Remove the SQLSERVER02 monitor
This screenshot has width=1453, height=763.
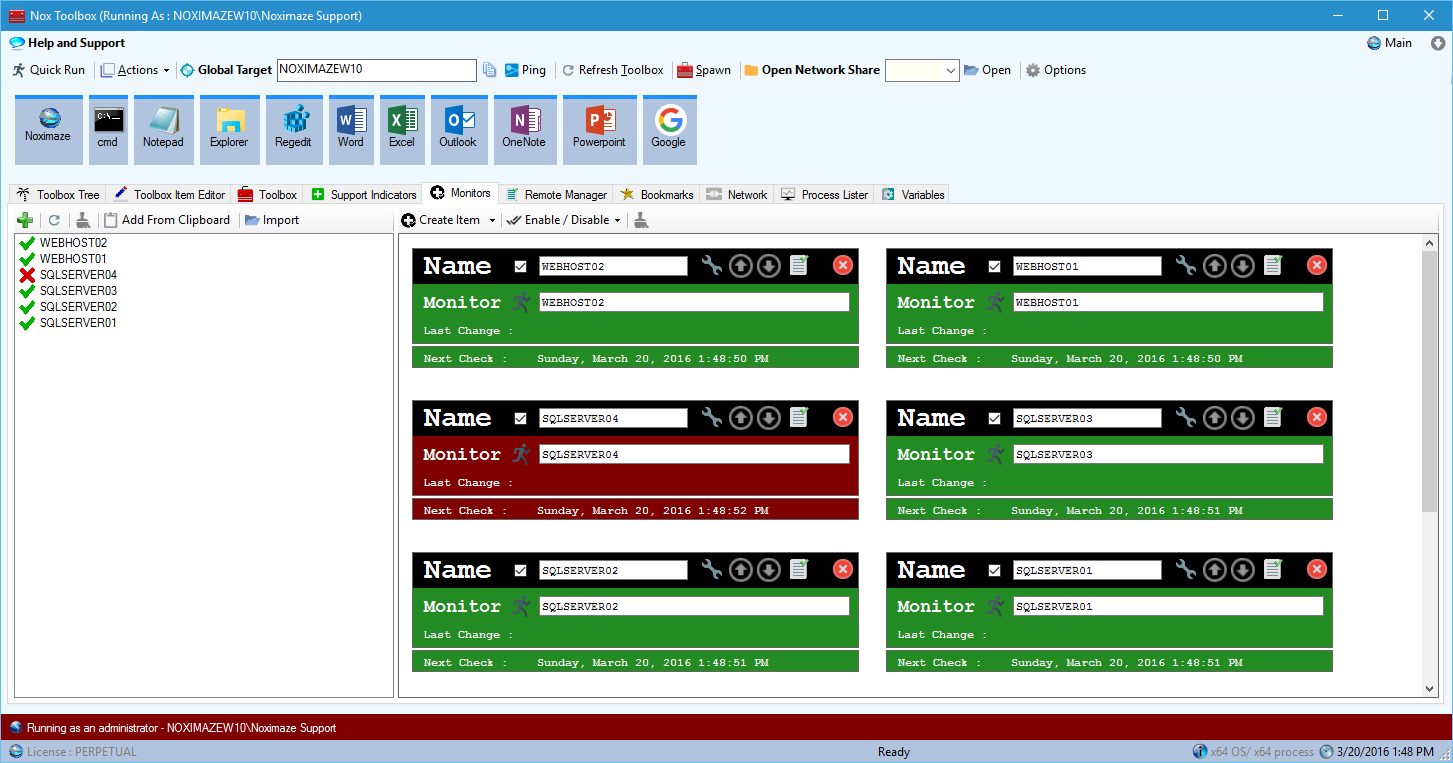[842, 569]
